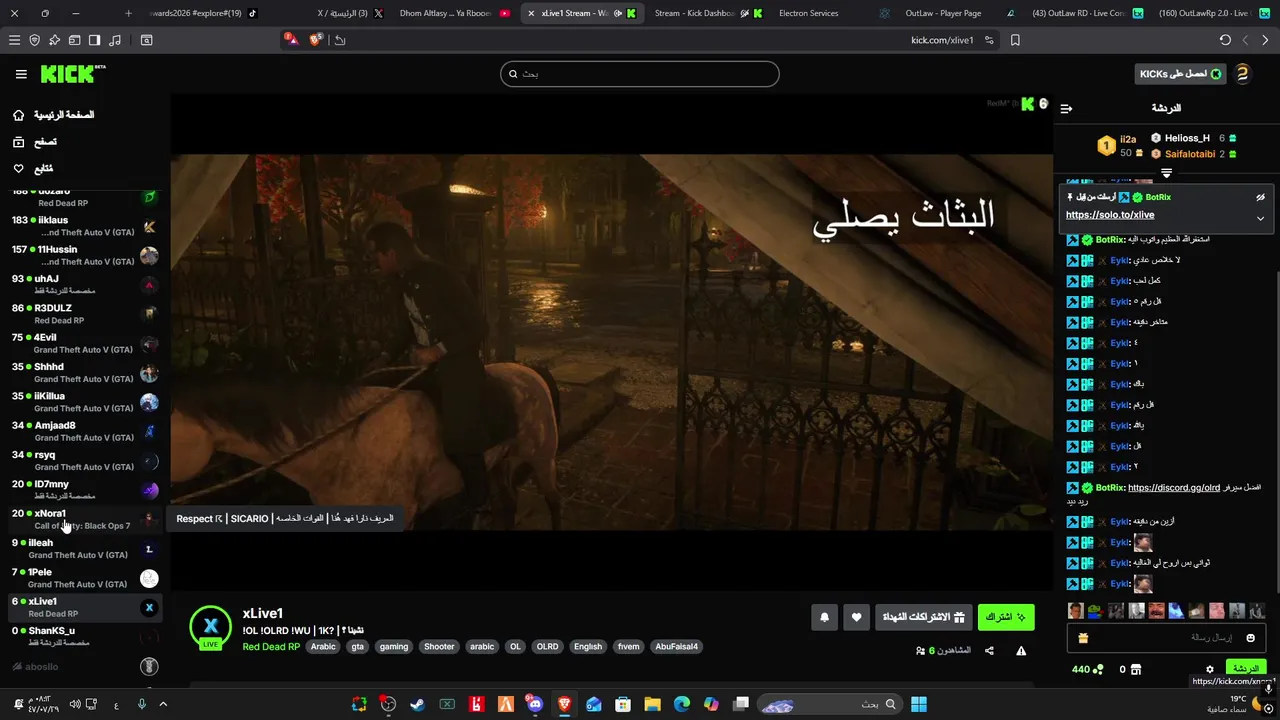Bookmark this page in address bar

1015,40
